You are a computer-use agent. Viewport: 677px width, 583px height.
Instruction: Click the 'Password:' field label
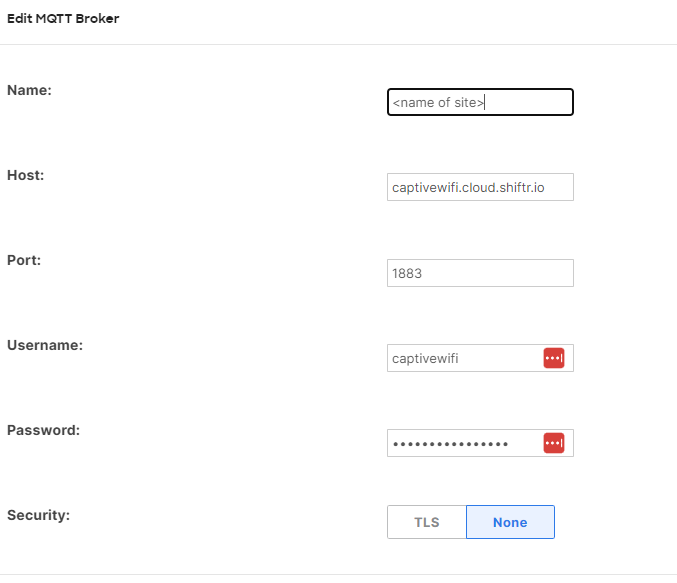[x=43, y=430]
